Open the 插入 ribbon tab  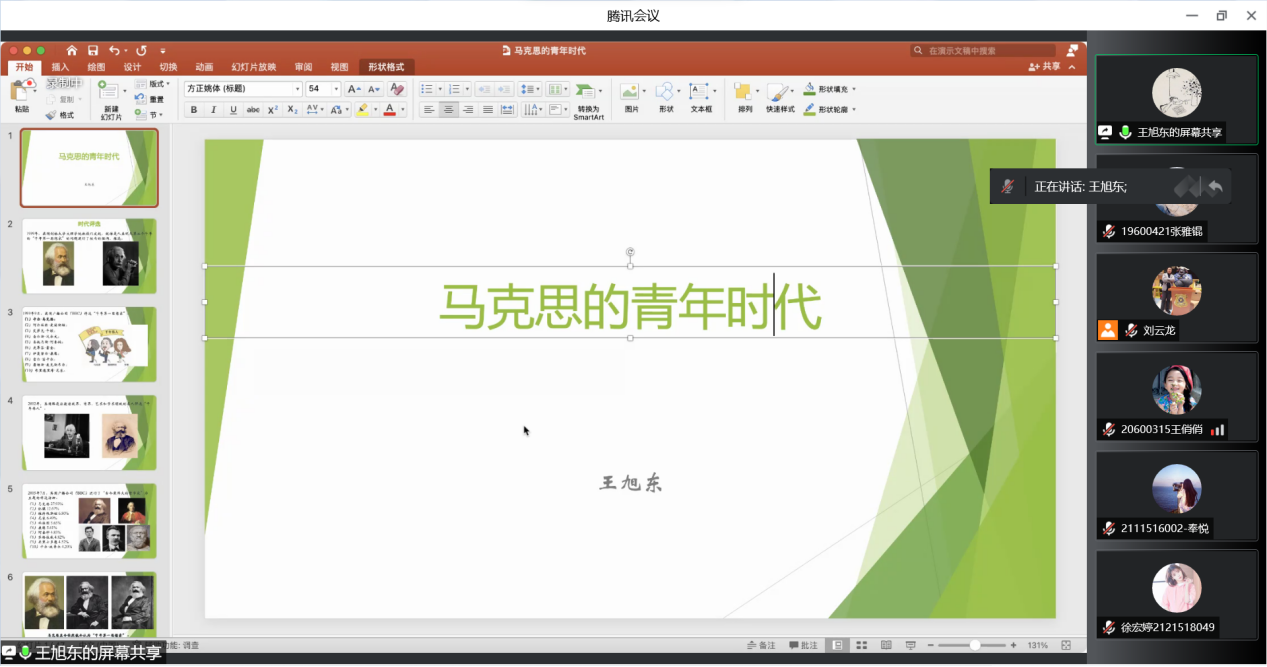[x=60, y=67]
